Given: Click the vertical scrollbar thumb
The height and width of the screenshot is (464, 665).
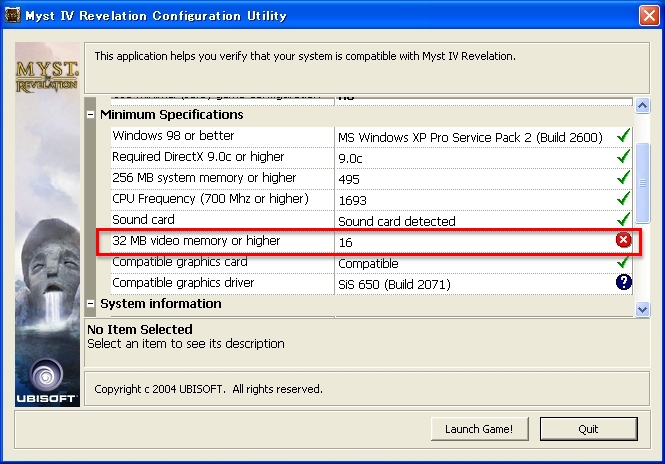Looking at the screenshot, I should 643,183.
